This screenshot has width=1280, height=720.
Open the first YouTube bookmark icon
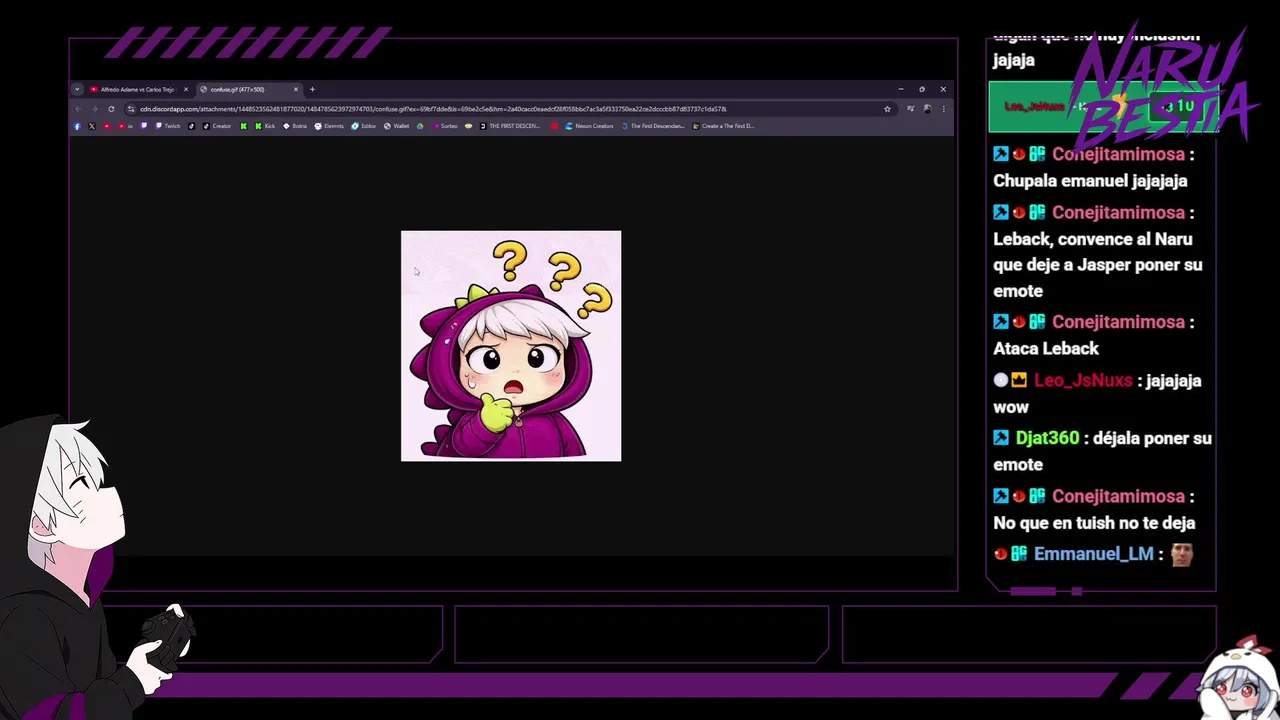107,126
